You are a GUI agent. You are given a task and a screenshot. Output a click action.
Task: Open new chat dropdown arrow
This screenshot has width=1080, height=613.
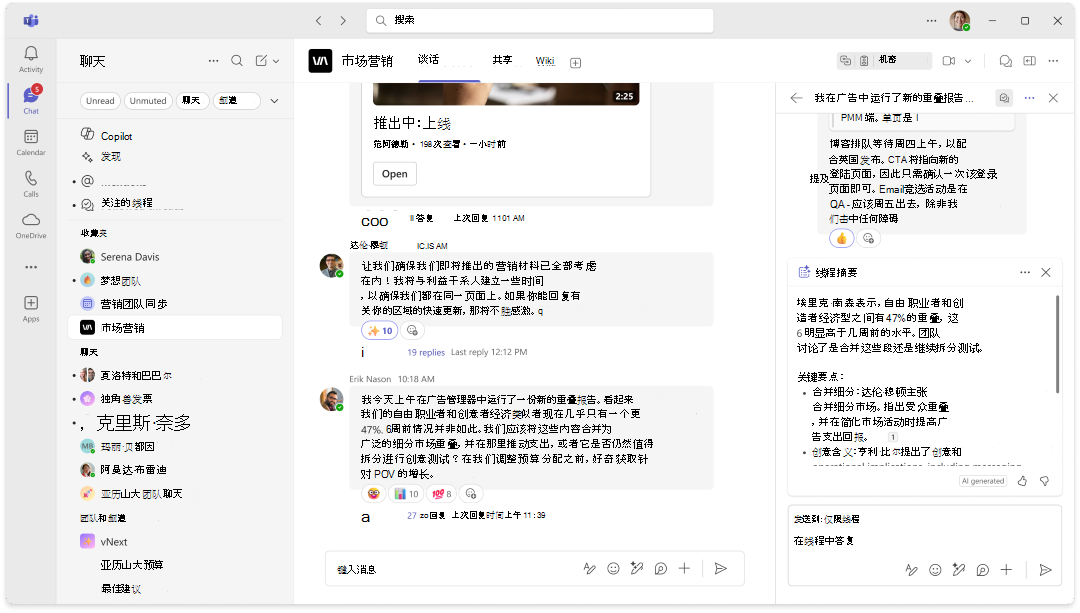[x=276, y=61]
